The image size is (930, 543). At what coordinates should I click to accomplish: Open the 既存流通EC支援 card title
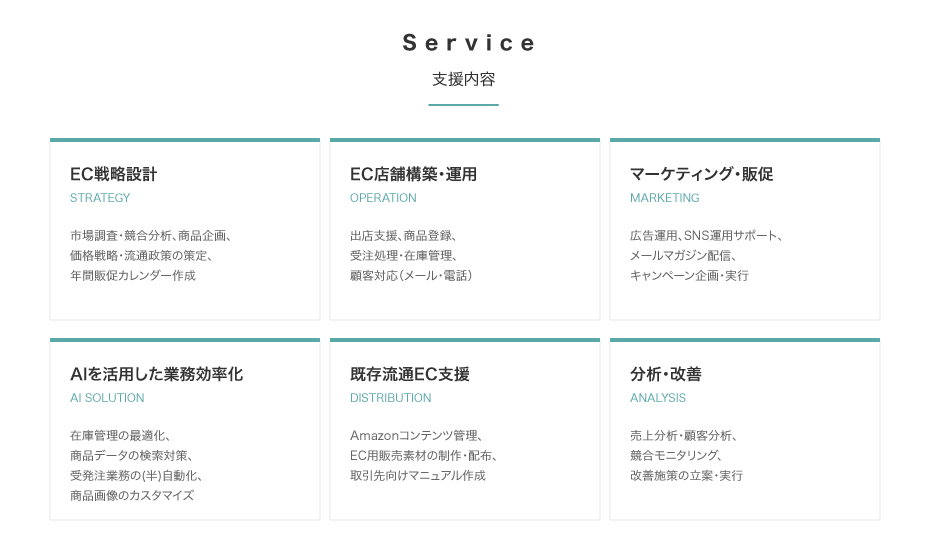pyautogui.click(x=409, y=374)
